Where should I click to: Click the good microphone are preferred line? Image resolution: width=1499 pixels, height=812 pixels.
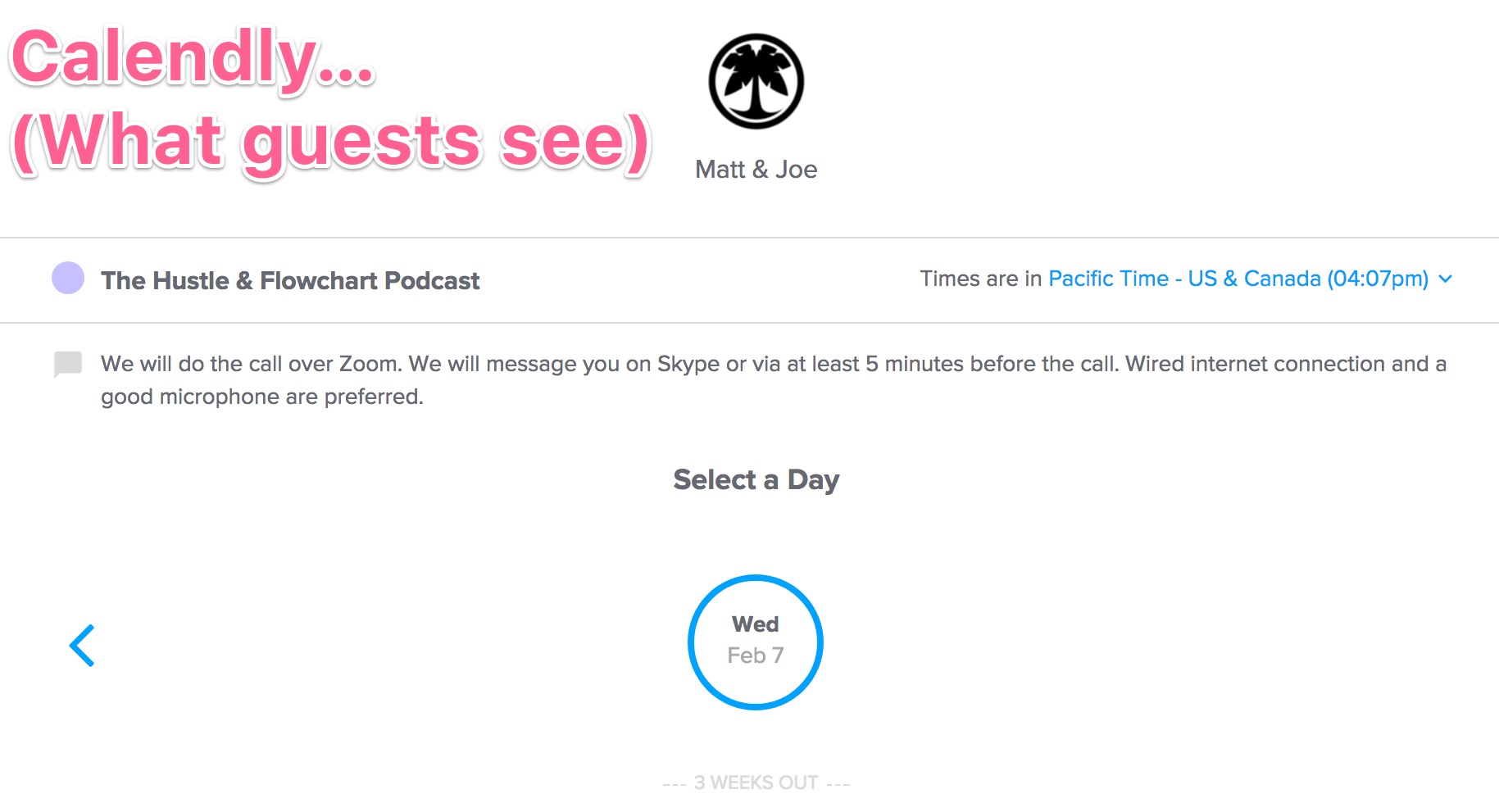click(x=262, y=397)
